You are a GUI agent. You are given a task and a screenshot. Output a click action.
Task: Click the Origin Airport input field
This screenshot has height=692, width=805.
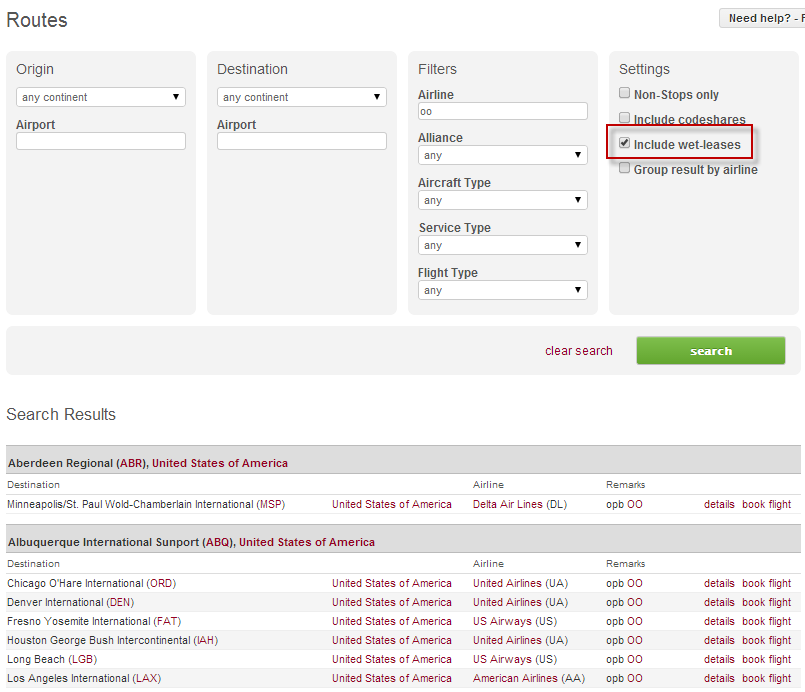coord(101,141)
